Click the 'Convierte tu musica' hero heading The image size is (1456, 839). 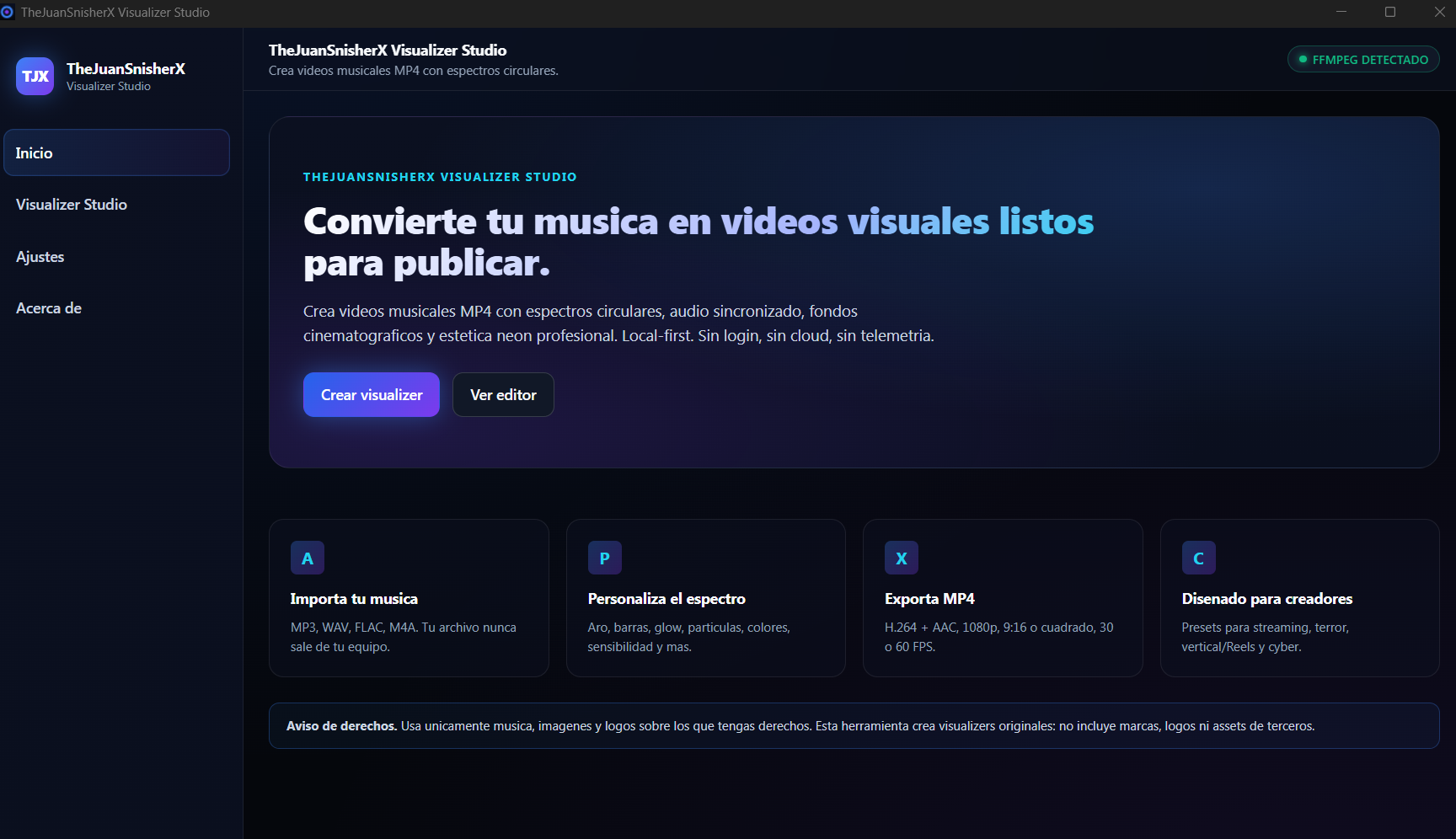[x=699, y=243]
